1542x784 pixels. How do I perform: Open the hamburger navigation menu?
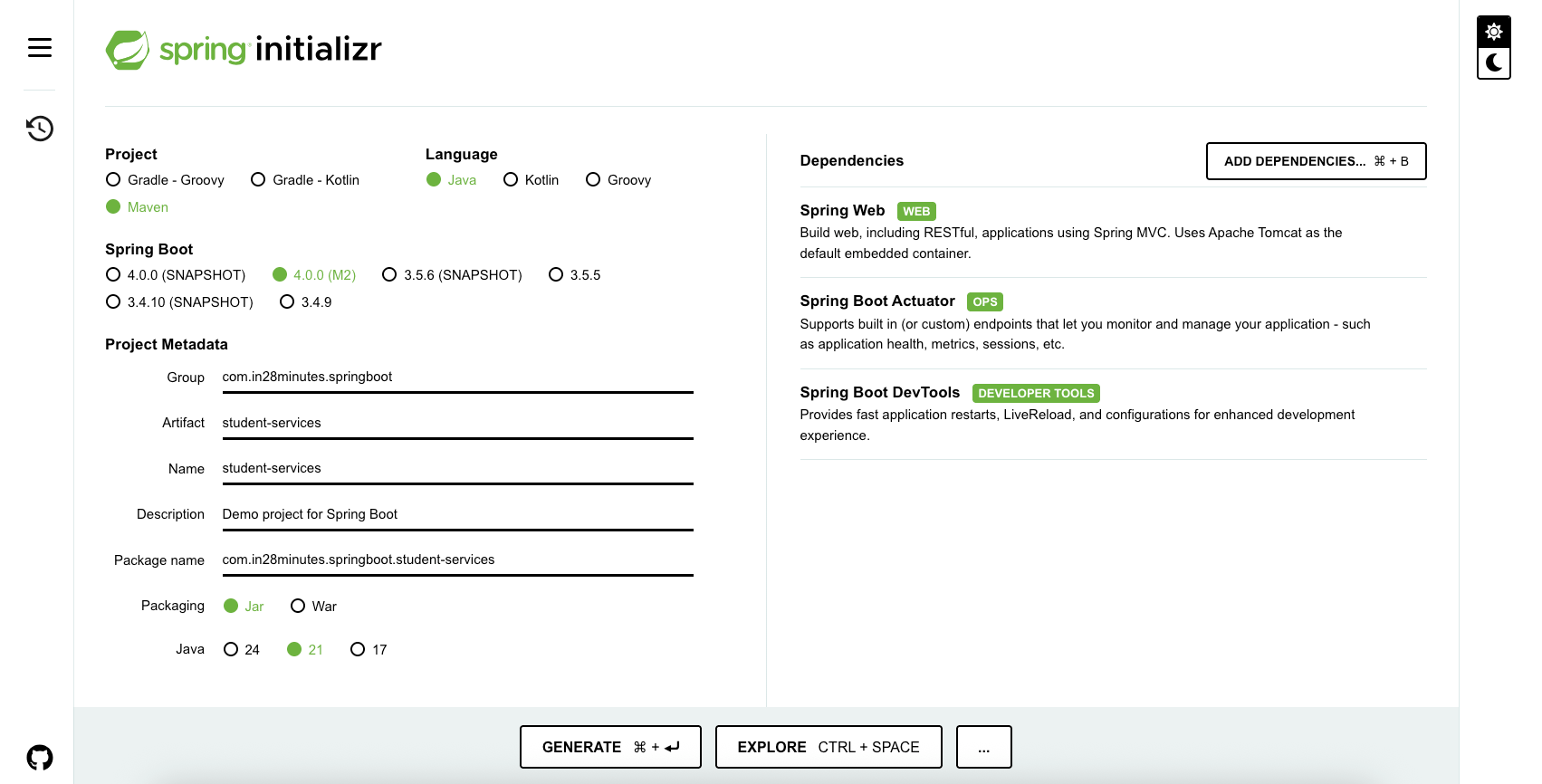(40, 47)
